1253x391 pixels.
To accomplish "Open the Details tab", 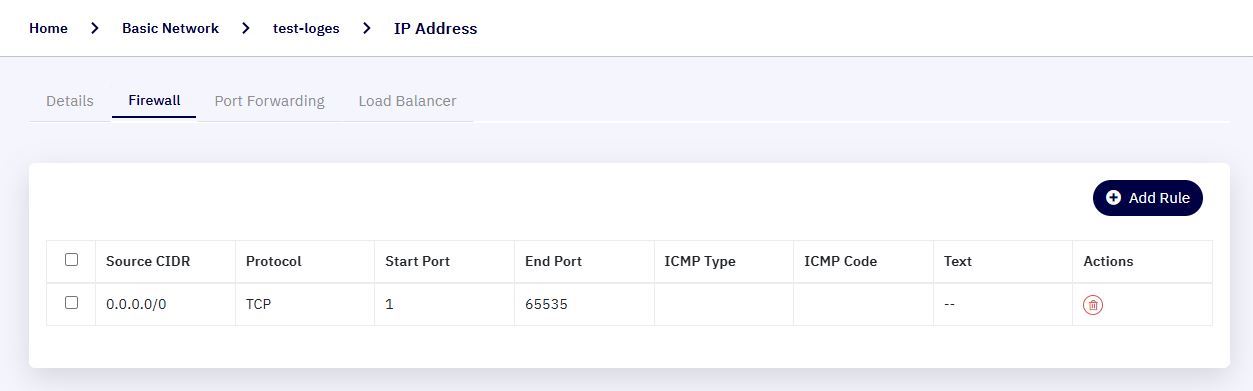I will coord(70,101).
